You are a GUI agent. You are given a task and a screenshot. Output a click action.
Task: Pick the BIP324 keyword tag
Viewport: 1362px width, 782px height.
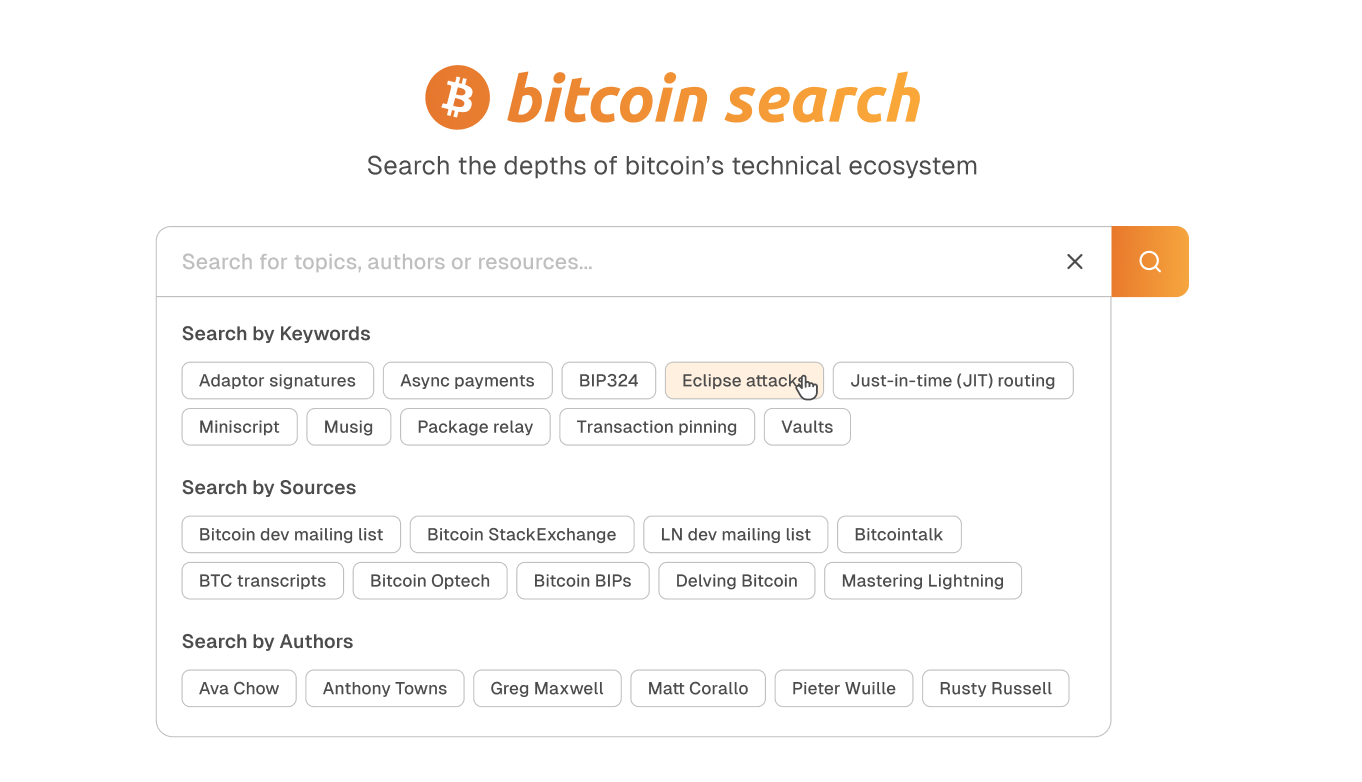coord(608,381)
